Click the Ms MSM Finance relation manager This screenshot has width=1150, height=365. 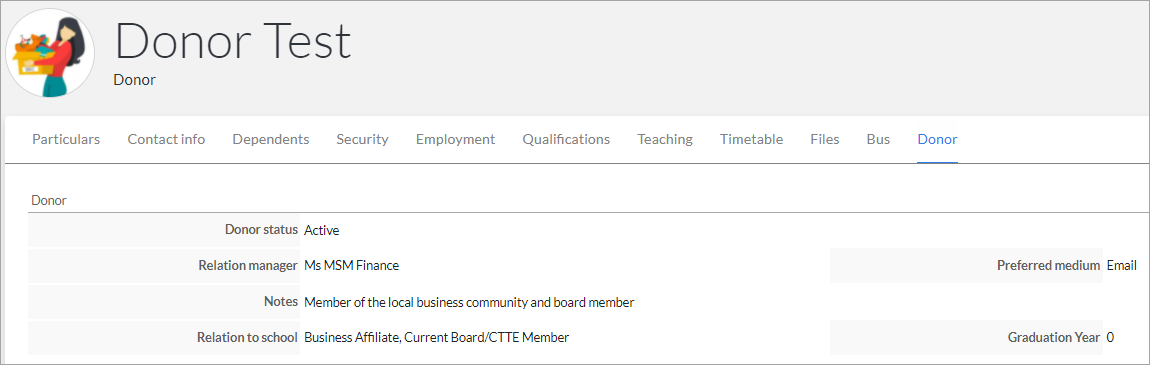pos(351,265)
